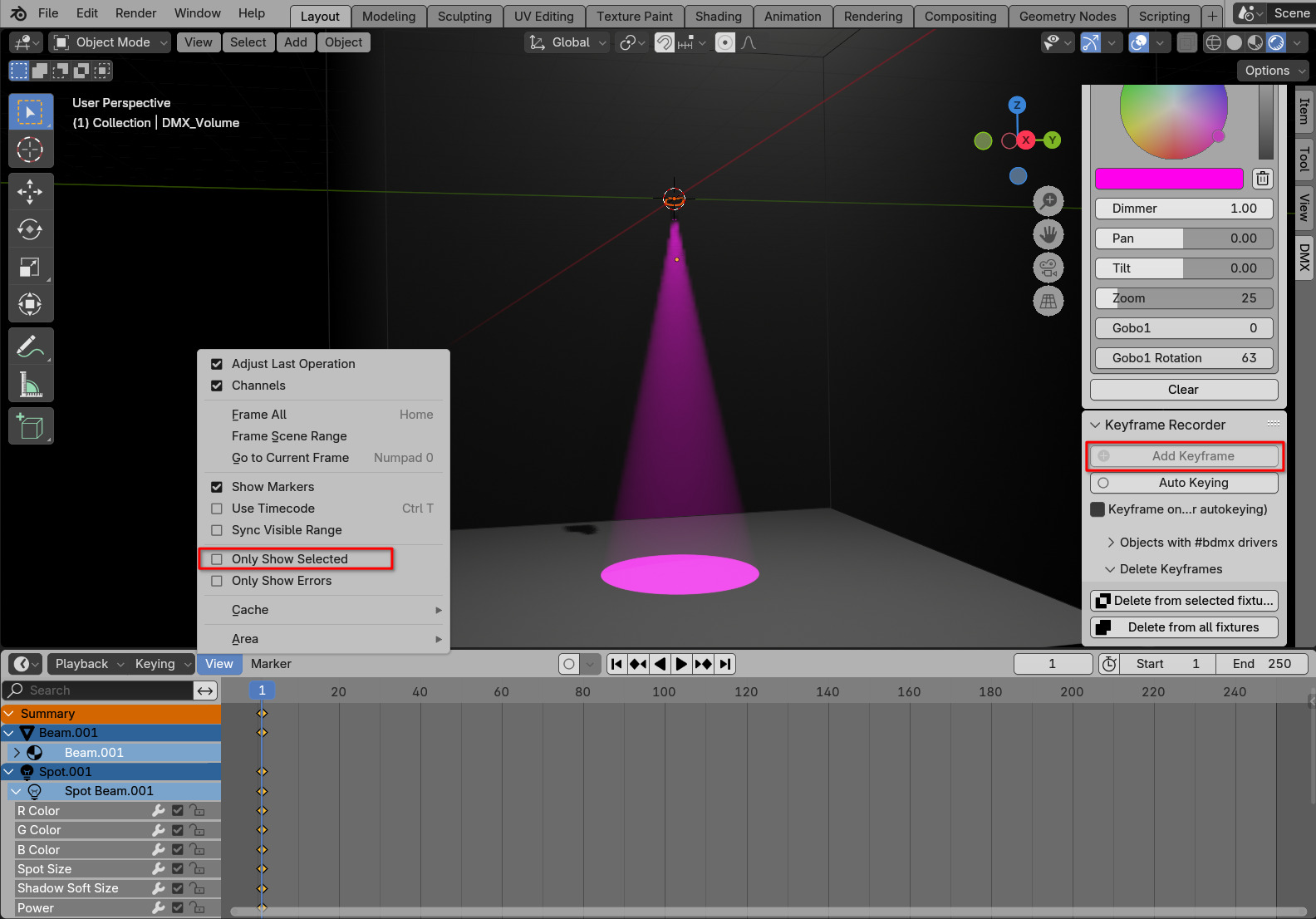Jump to the last frame

(x=725, y=664)
